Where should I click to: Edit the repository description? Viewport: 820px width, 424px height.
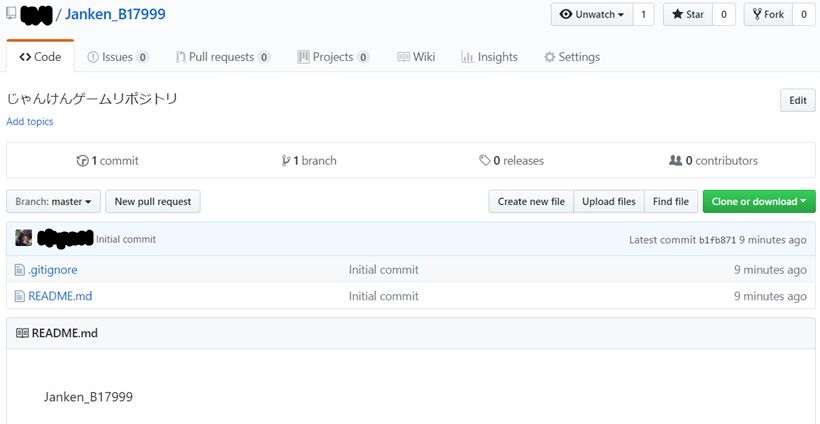(797, 101)
